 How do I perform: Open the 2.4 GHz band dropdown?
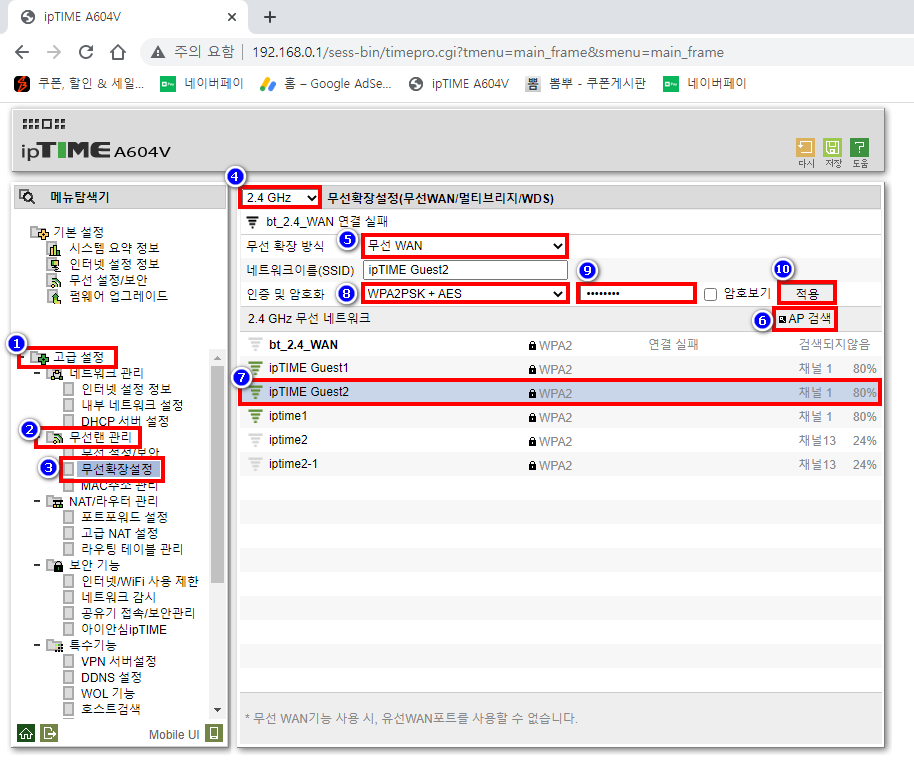click(x=280, y=198)
